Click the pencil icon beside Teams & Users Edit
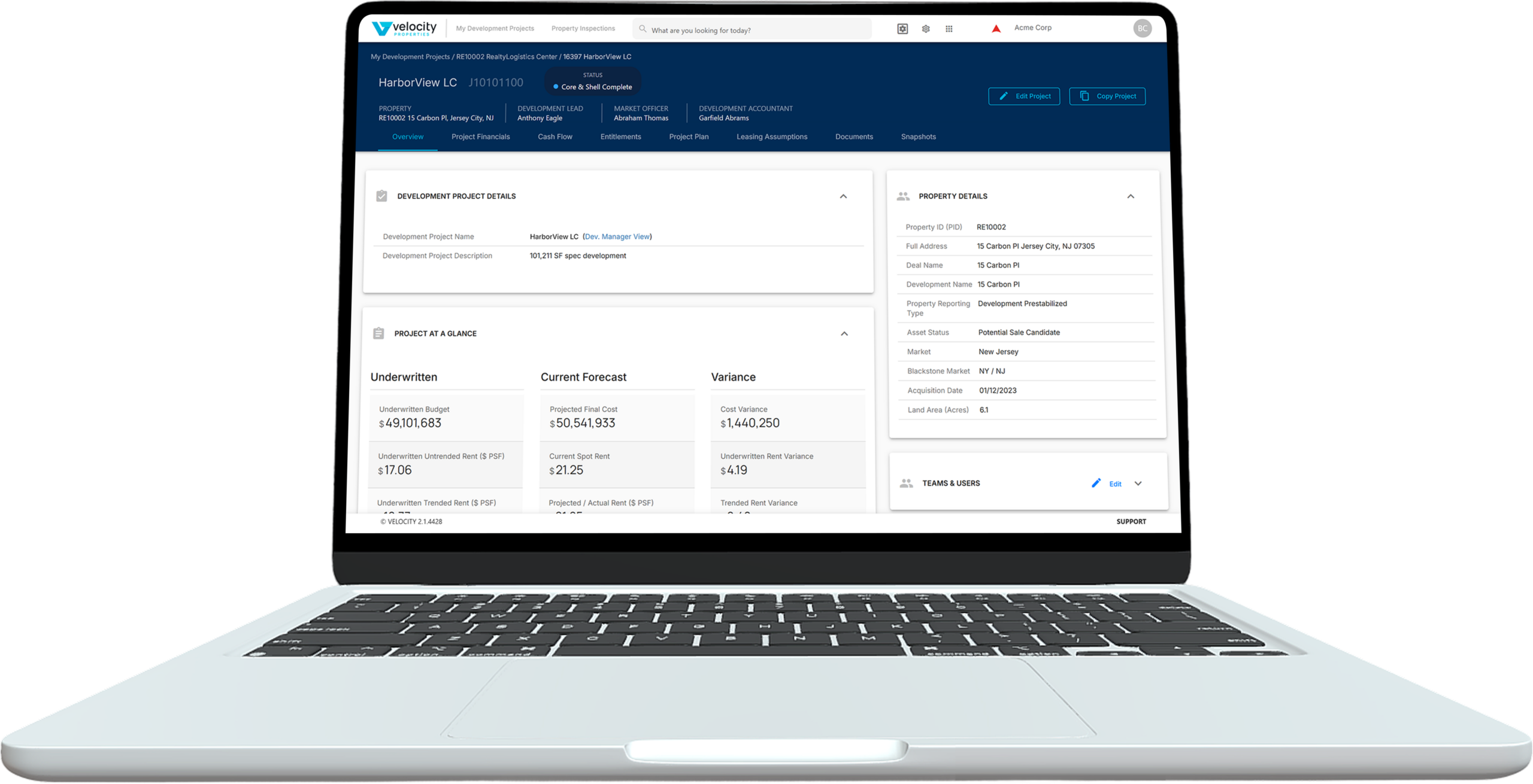The width and height of the screenshot is (1533, 784). (1096, 483)
